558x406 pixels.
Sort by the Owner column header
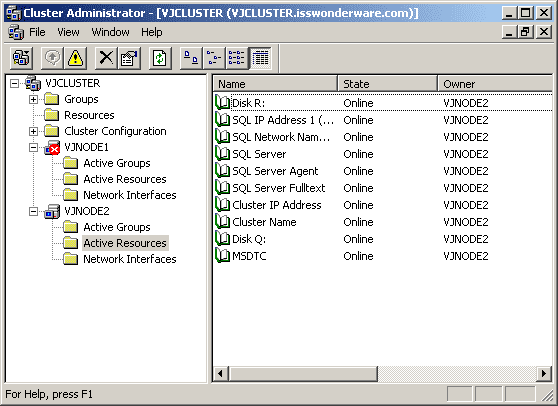(495, 84)
